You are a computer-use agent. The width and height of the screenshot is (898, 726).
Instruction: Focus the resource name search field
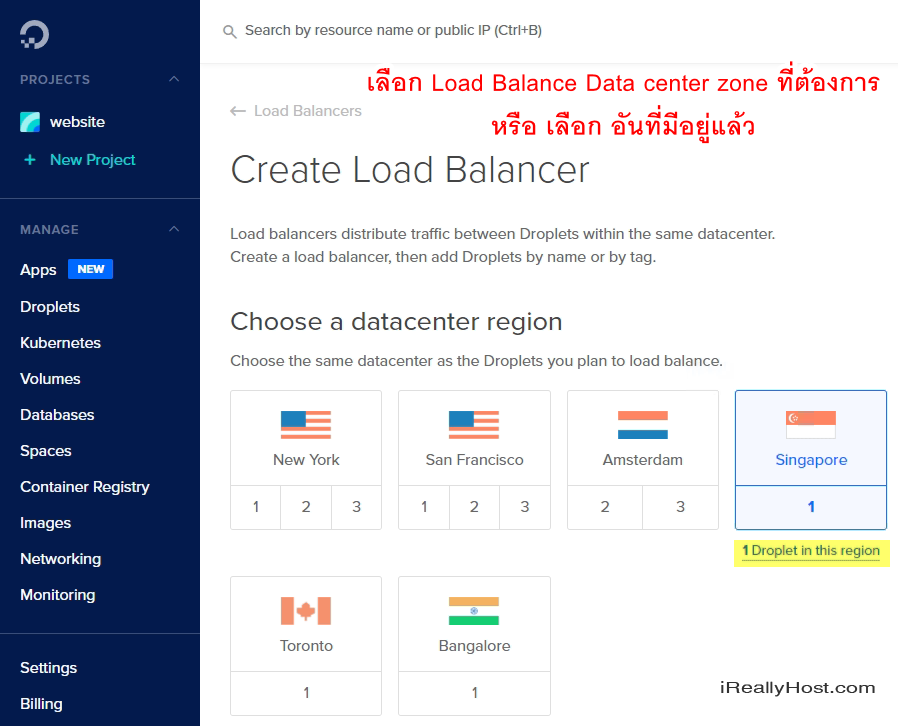point(393,30)
